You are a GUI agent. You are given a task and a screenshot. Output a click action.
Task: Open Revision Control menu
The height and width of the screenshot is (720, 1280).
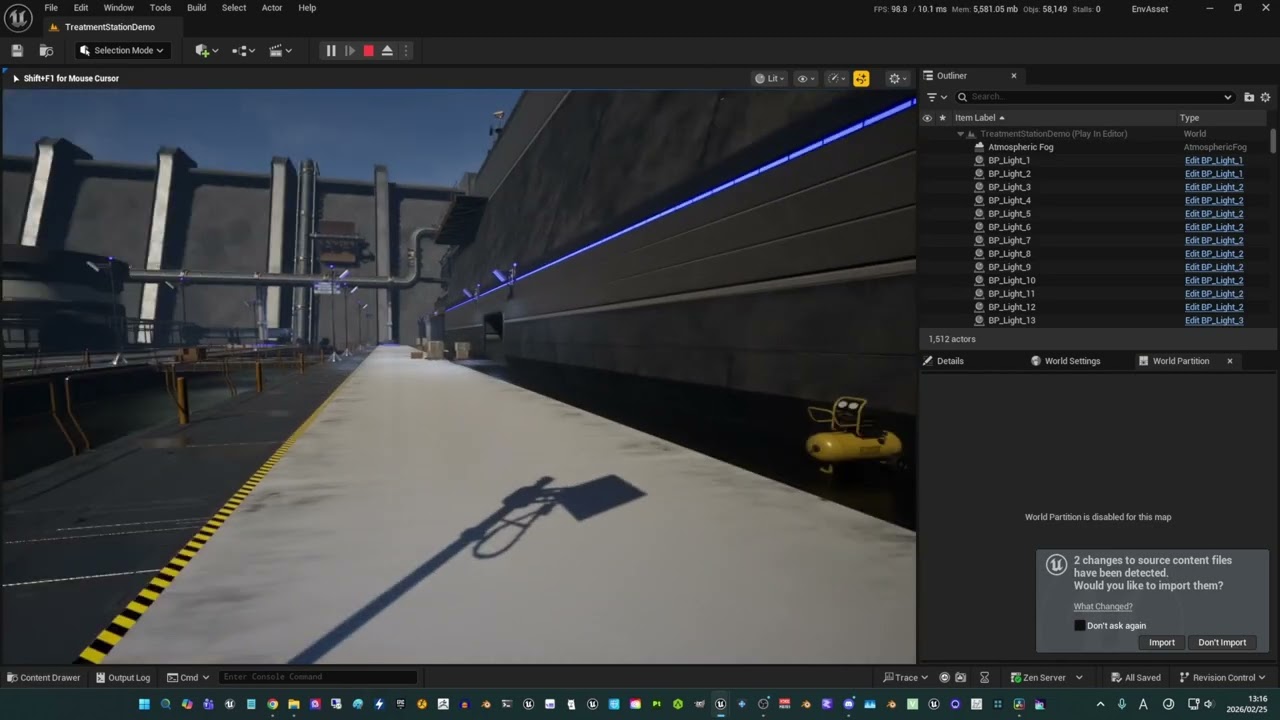pyautogui.click(x=1223, y=677)
